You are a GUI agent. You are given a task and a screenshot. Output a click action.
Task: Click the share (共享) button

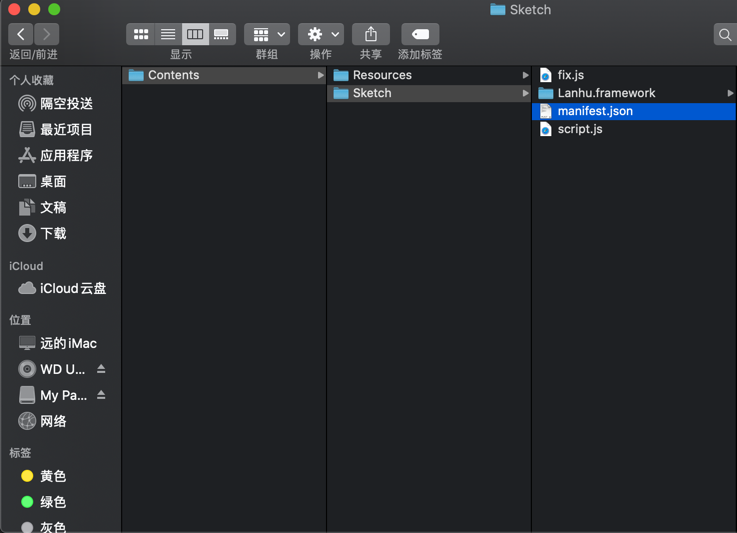coord(371,34)
